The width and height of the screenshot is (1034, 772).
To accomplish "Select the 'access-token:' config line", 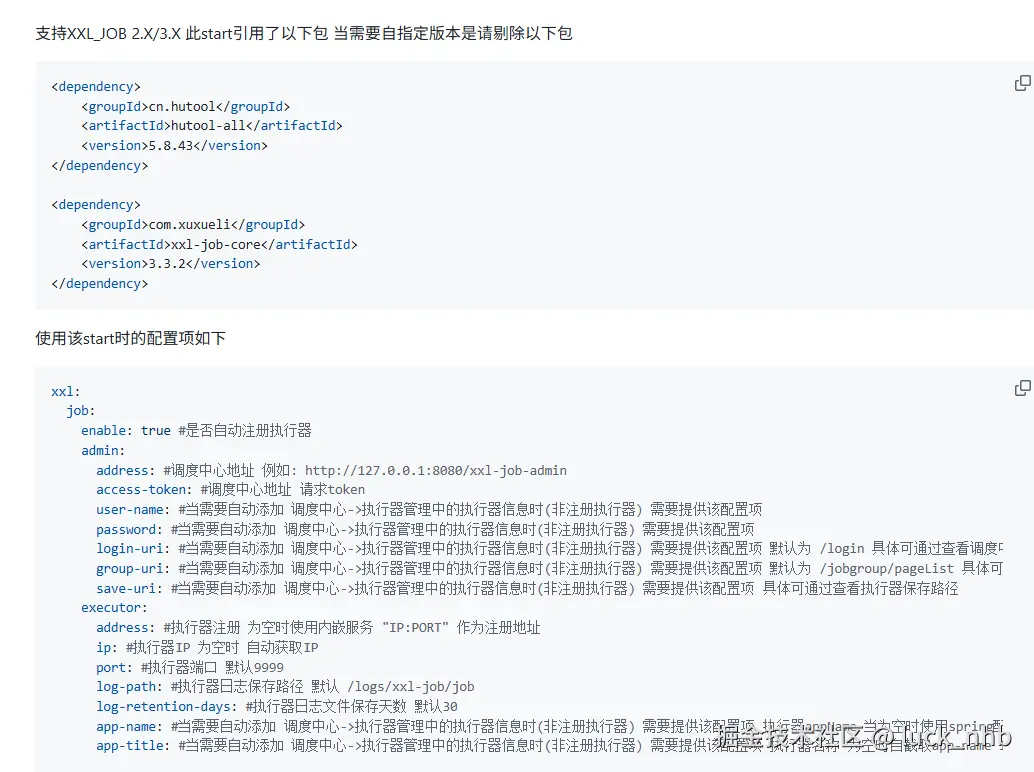I will click(230, 489).
